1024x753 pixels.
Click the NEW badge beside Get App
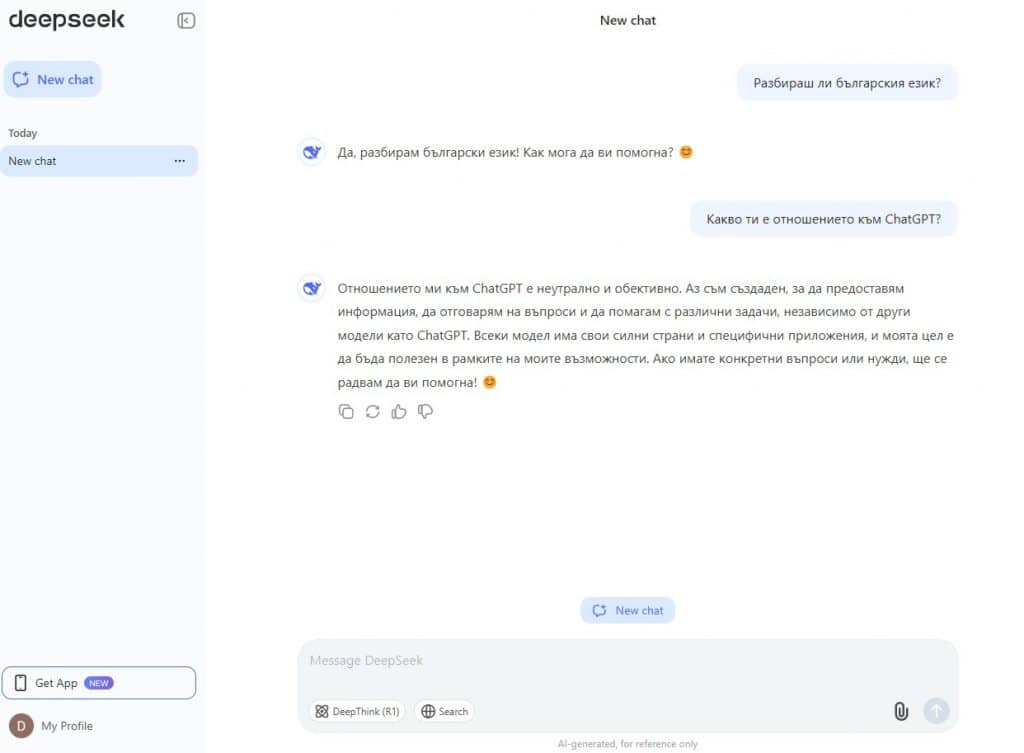pos(99,682)
